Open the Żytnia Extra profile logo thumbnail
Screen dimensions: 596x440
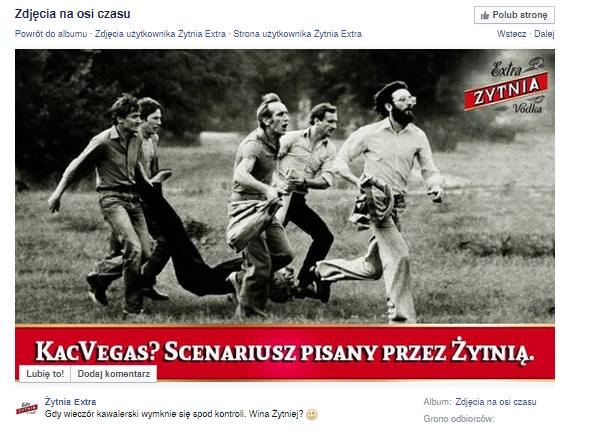pos(27,408)
